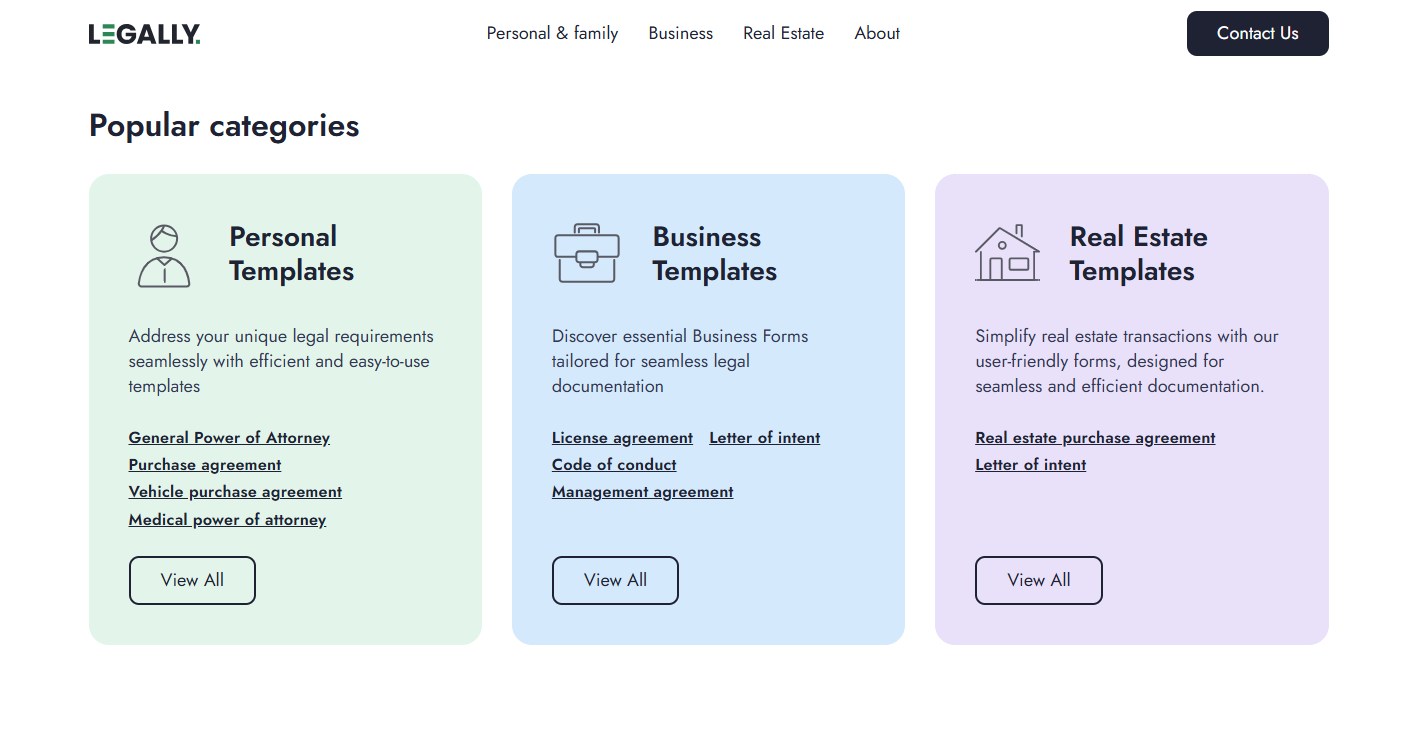Viewport: 1415px width, 731px height.
Task: View all Personal Templates
Action: click(192, 580)
